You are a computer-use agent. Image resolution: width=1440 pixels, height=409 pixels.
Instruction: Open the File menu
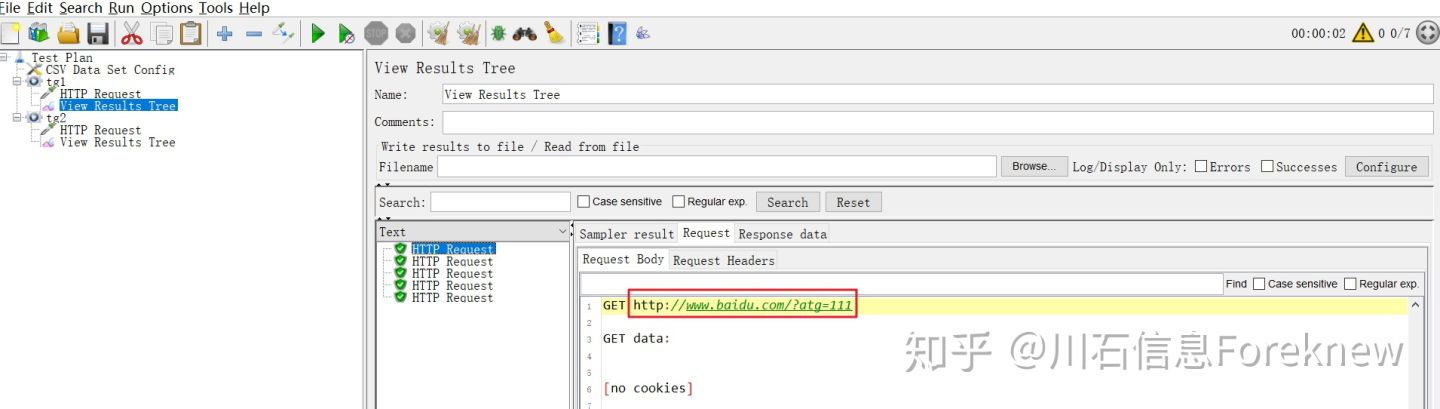click(10, 8)
